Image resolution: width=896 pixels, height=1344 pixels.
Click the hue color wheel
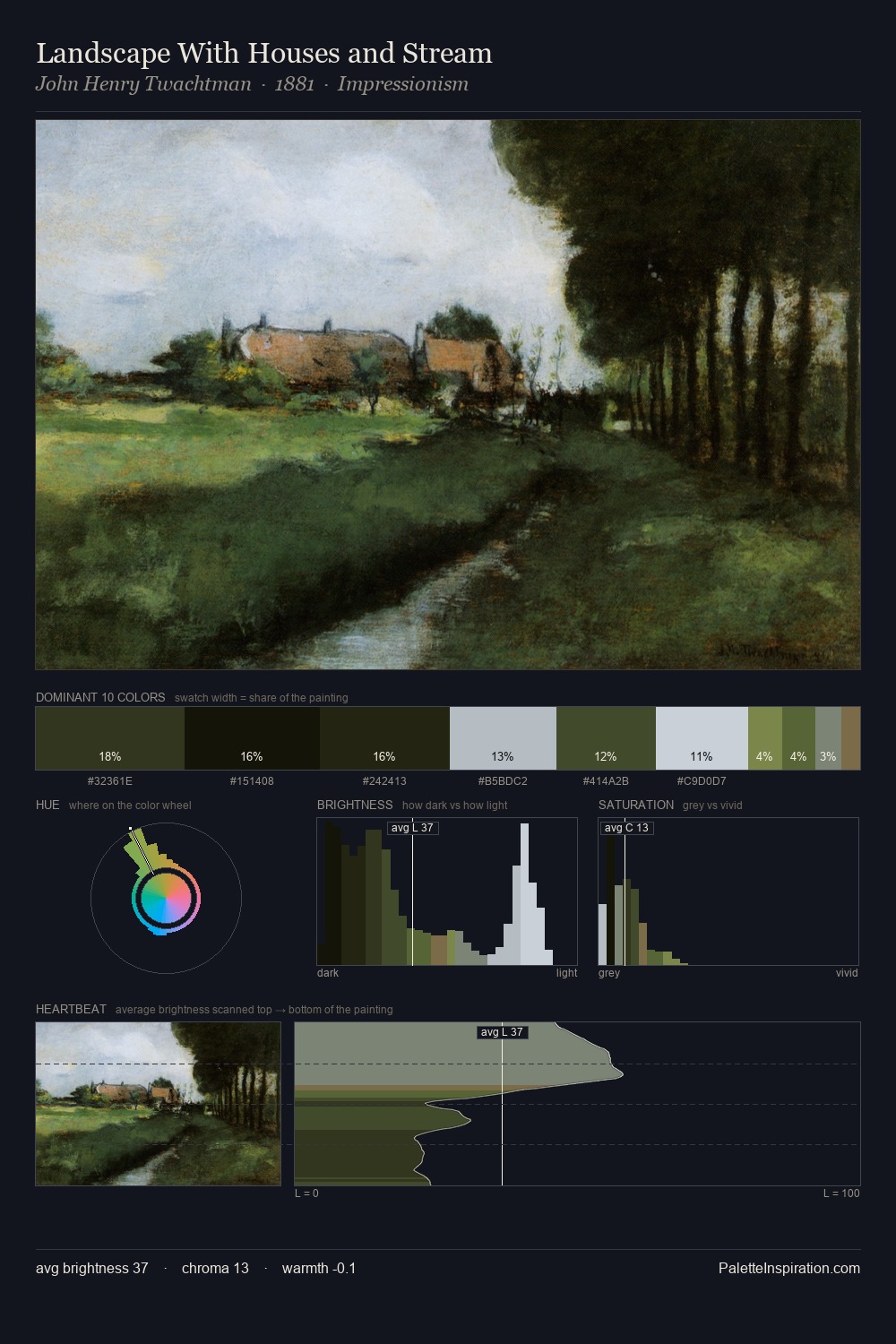(x=166, y=898)
